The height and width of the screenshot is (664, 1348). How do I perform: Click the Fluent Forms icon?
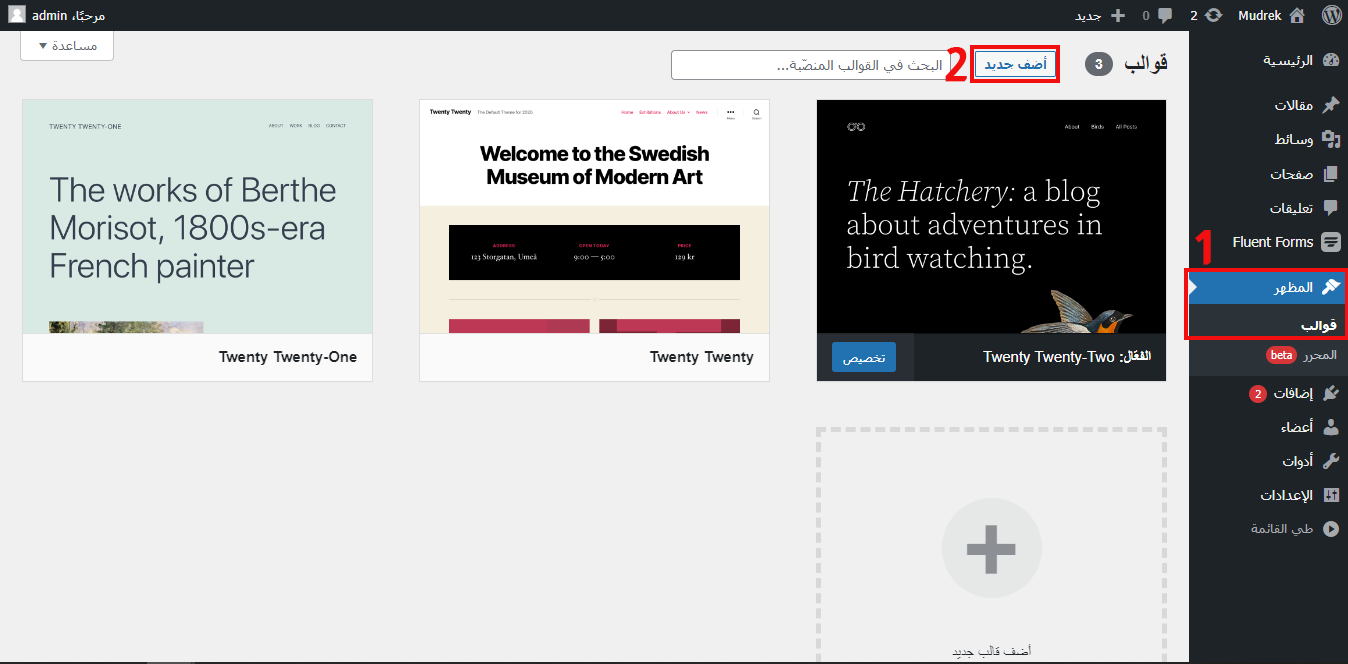tap(1330, 242)
